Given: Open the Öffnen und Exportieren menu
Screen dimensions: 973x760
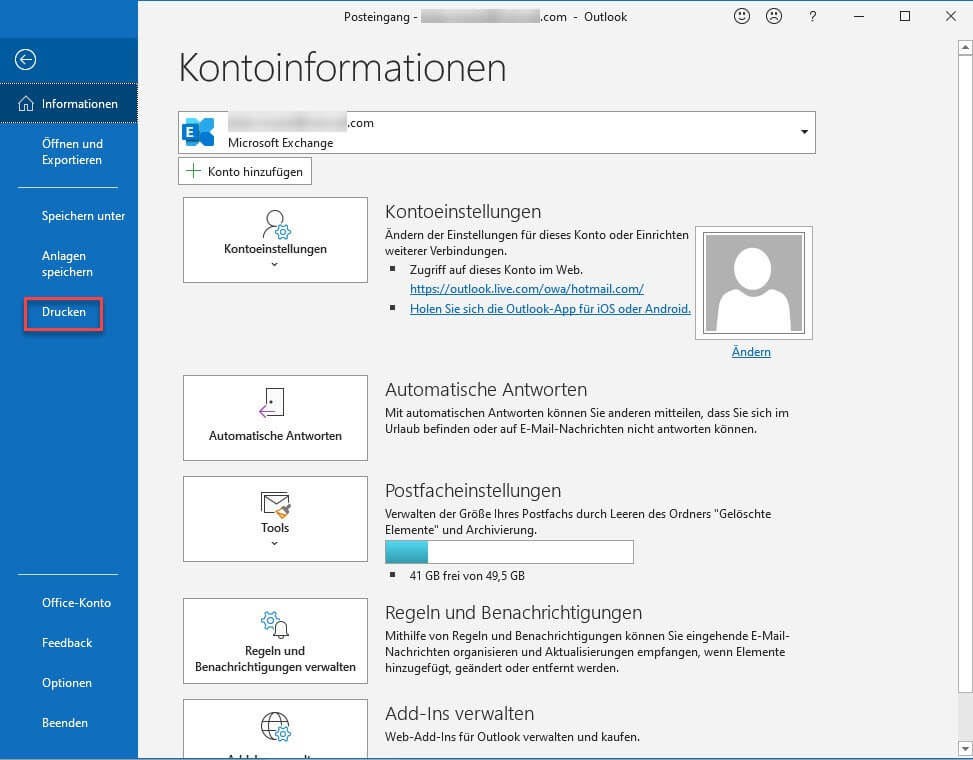Looking at the screenshot, I should (72, 151).
